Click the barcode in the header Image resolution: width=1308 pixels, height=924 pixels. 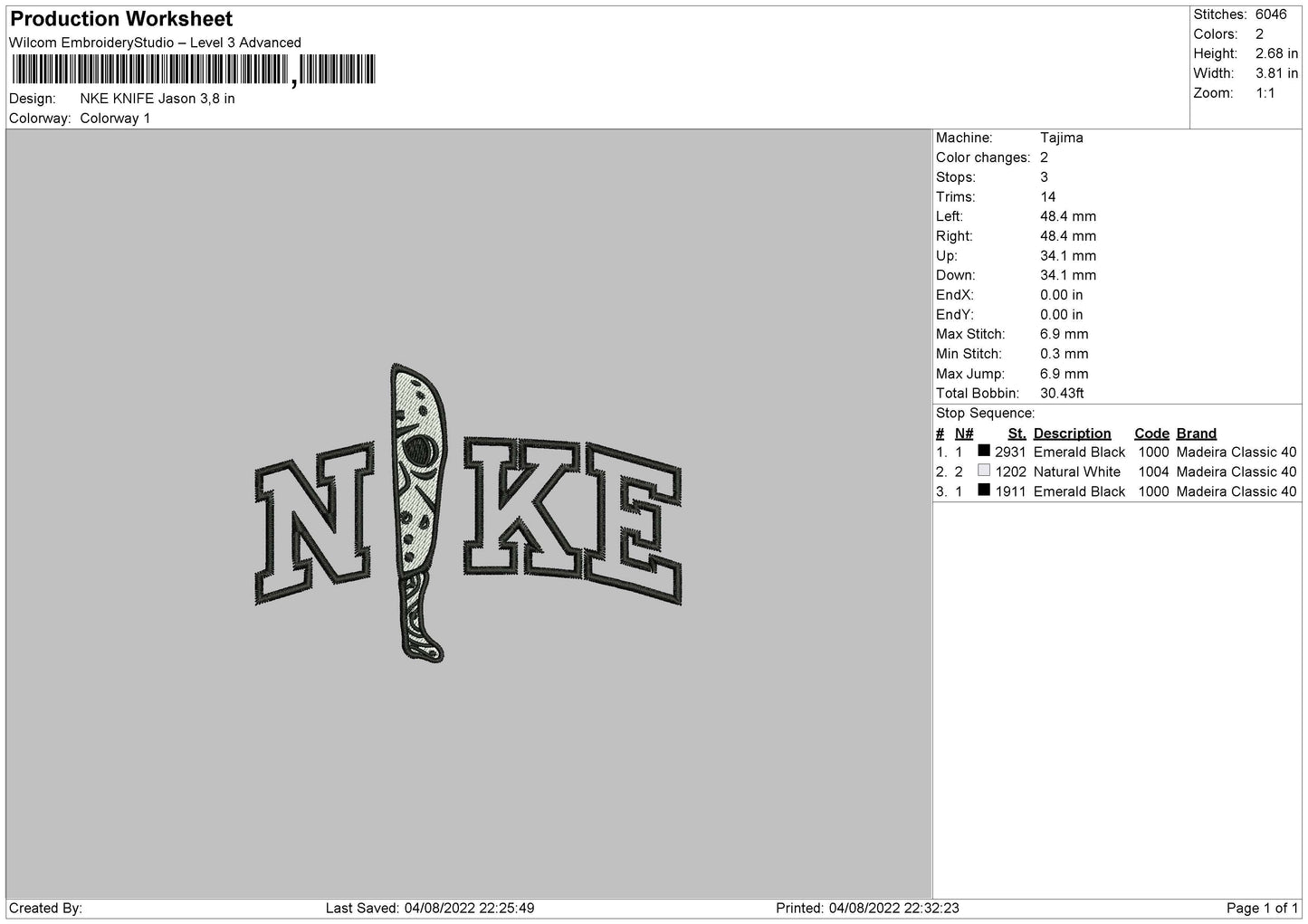194,71
